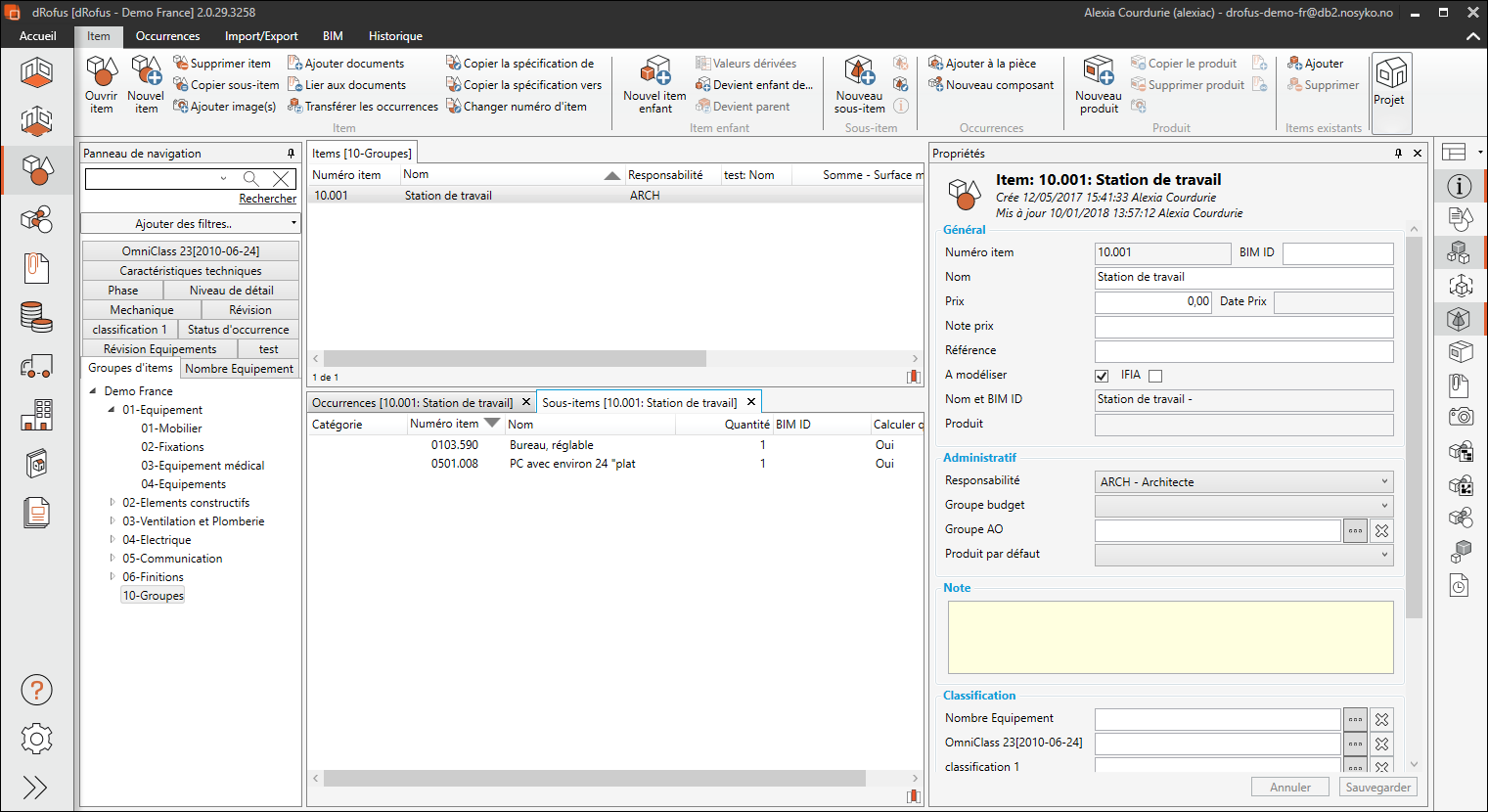Click the Rechercher link
This screenshot has height=812, width=1488.
coord(267,199)
